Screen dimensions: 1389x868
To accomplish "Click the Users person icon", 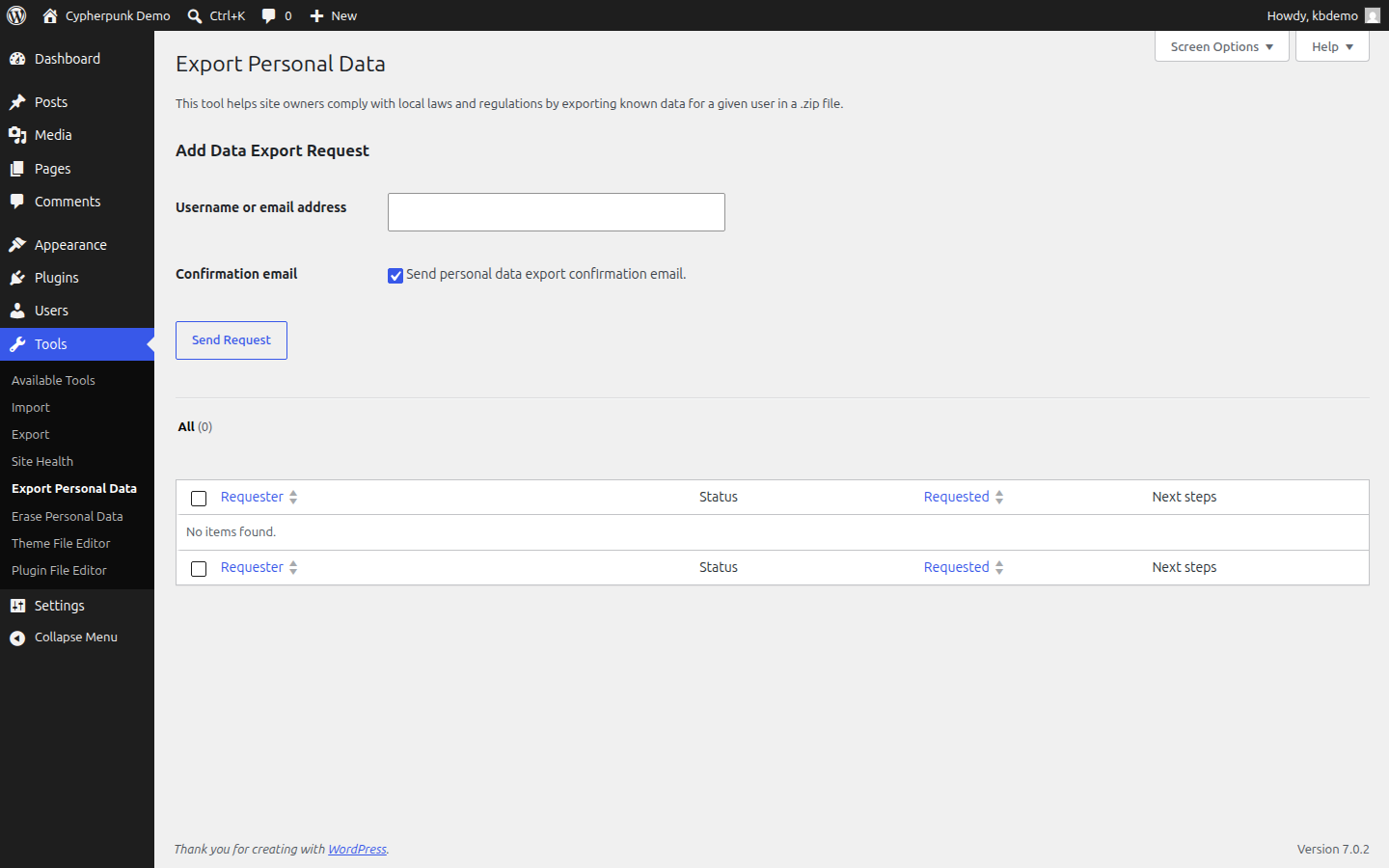I will 17,311.
